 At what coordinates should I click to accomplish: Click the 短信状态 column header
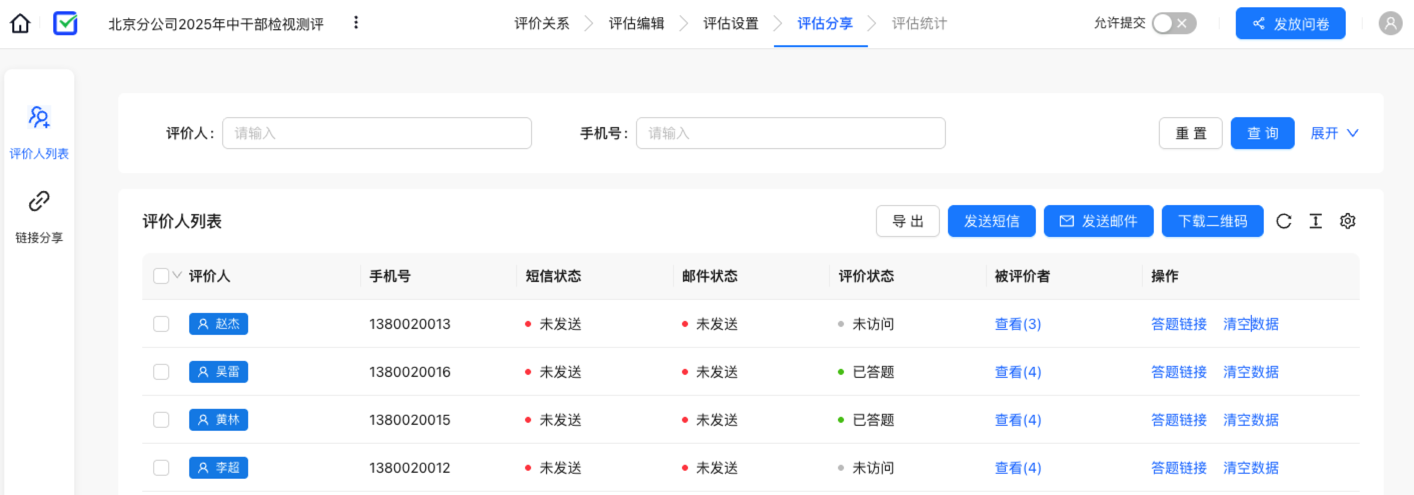(553, 276)
